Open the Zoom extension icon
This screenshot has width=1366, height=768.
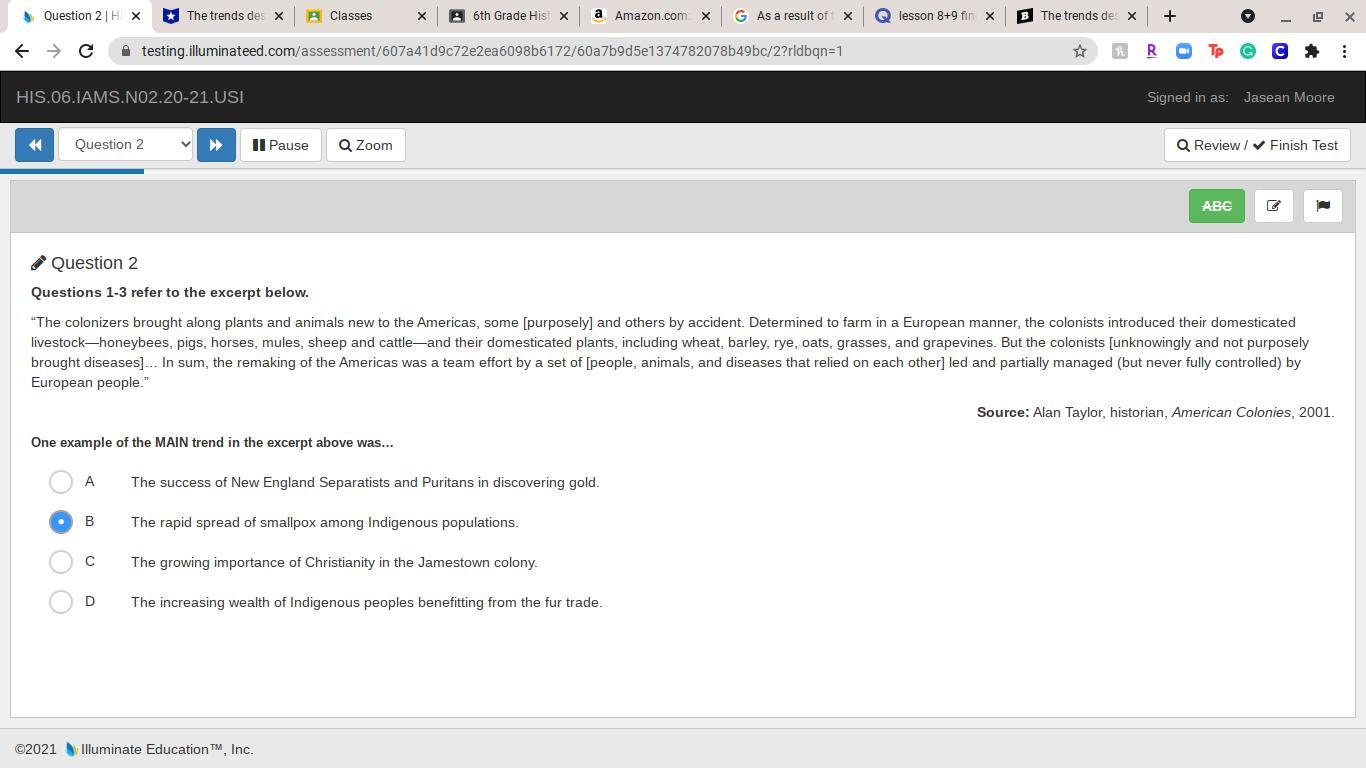click(1184, 51)
